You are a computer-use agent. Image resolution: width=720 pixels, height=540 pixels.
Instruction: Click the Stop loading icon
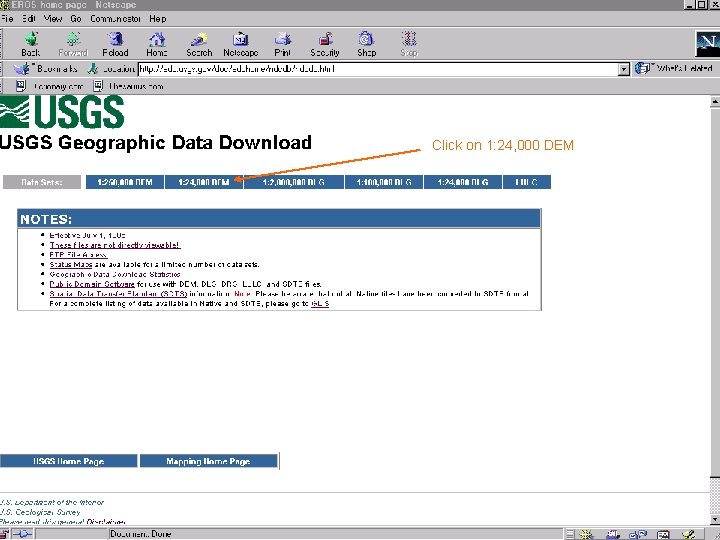coord(409,39)
